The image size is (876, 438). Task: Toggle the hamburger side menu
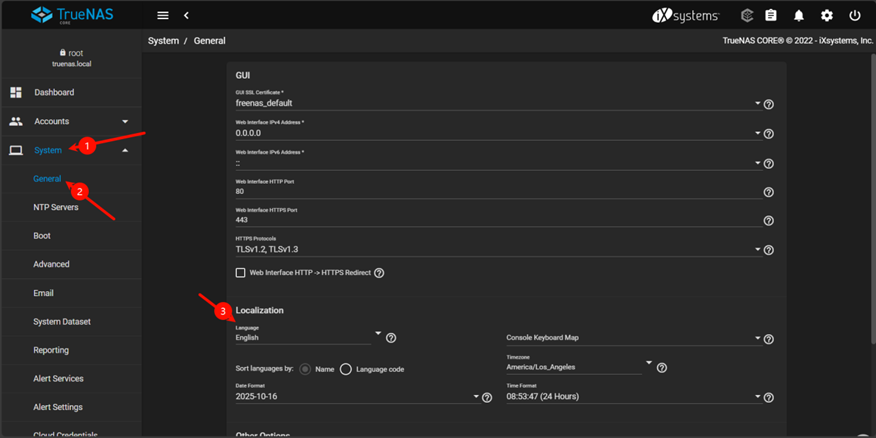pos(163,16)
